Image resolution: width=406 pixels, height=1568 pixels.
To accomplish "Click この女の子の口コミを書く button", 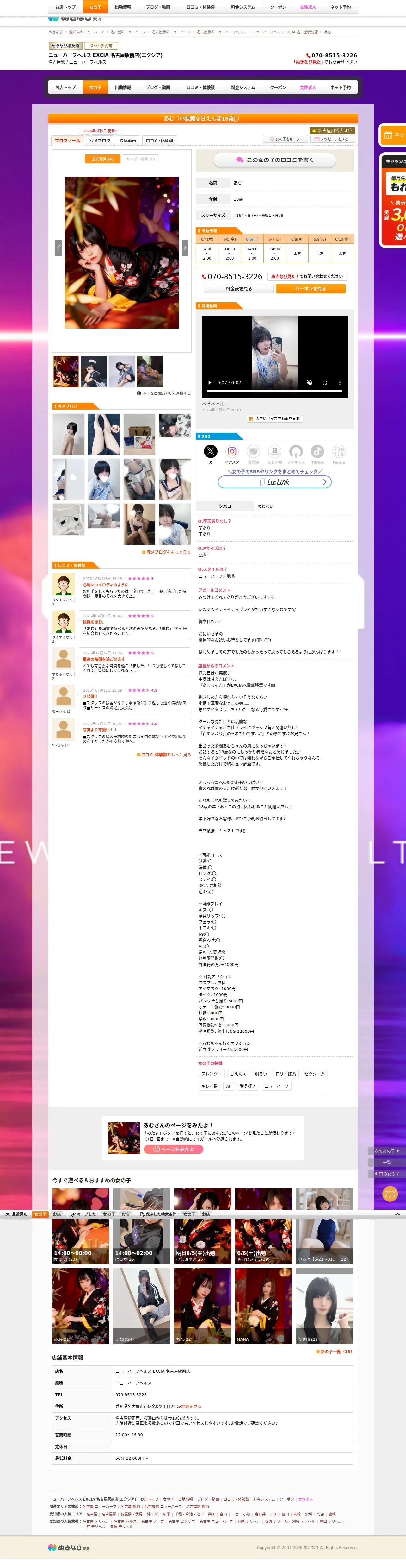I will coord(275,160).
